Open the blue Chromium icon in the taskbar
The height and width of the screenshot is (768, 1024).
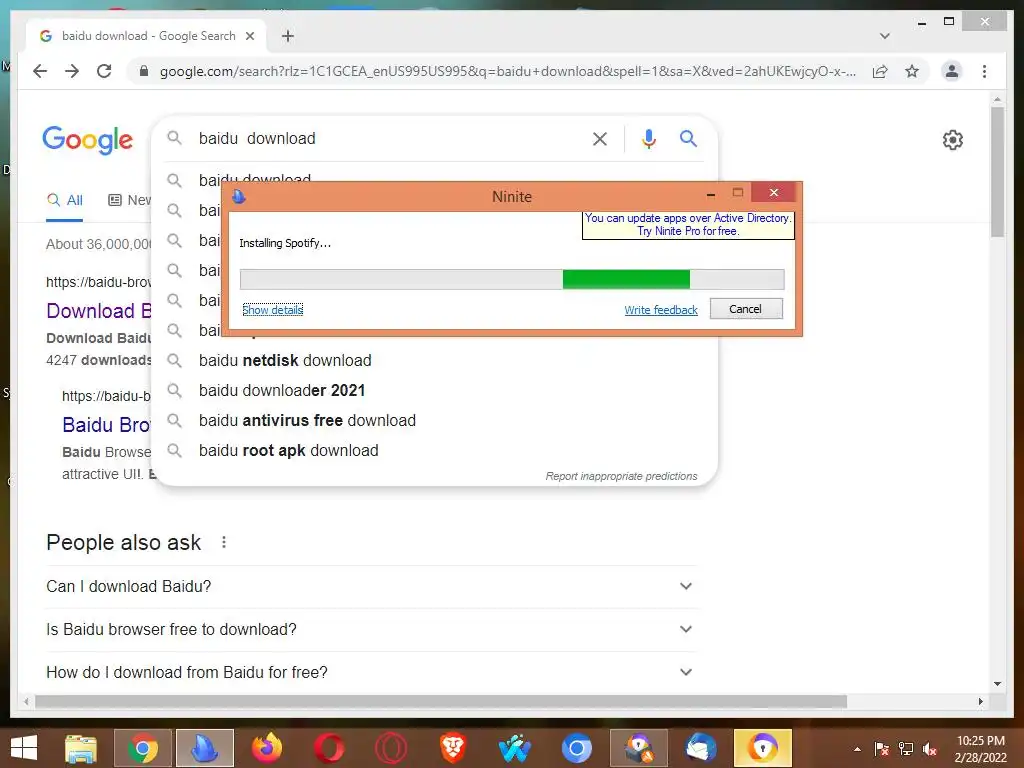(x=577, y=748)
